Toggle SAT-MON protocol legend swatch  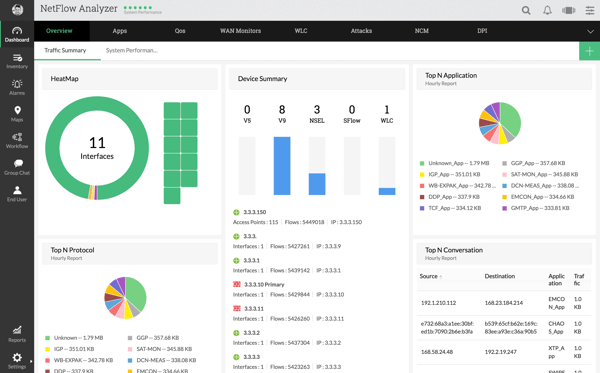130,349
